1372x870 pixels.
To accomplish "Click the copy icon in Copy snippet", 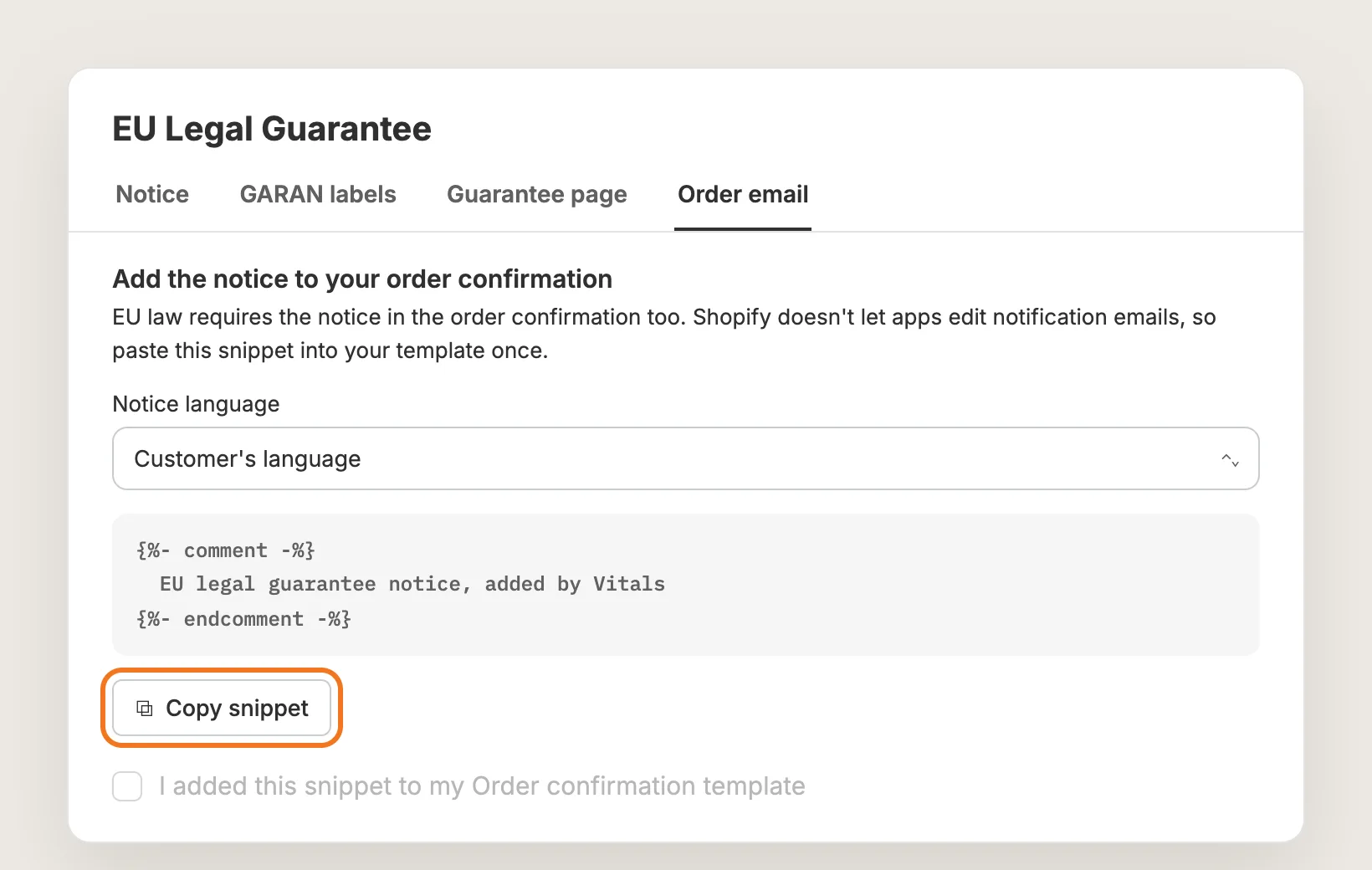I will [x=145, y=709].
